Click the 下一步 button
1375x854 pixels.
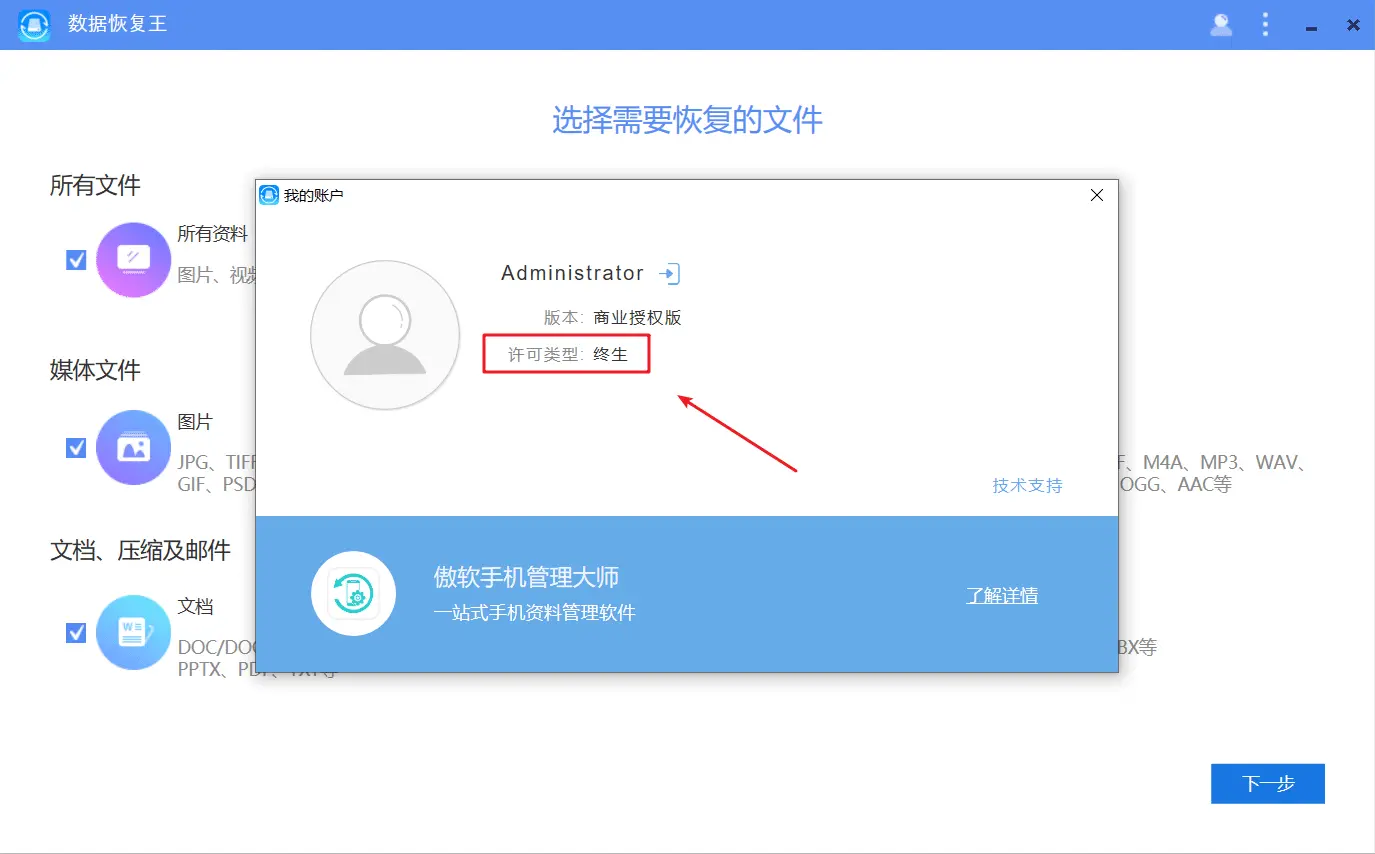click(1268, 784)
